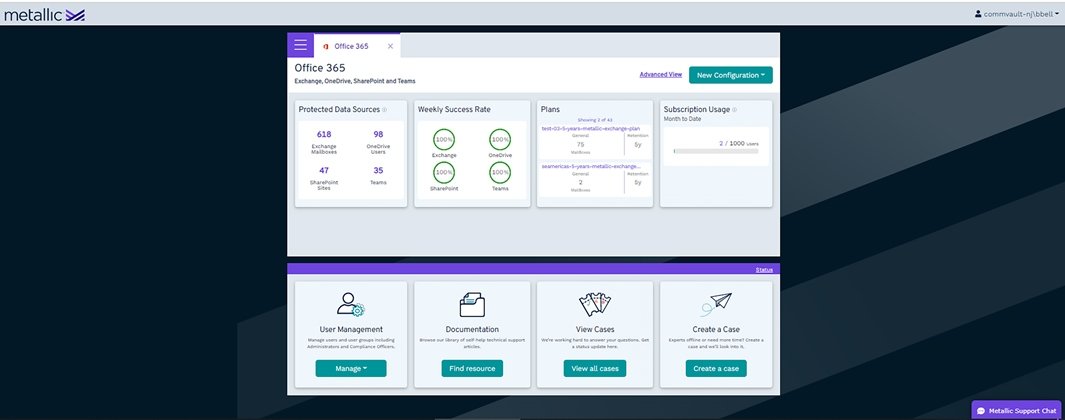This screenshot has width=1065, height=420.
Task: Click the Status link
Action: pyautogui.click(x=764, y=270)
